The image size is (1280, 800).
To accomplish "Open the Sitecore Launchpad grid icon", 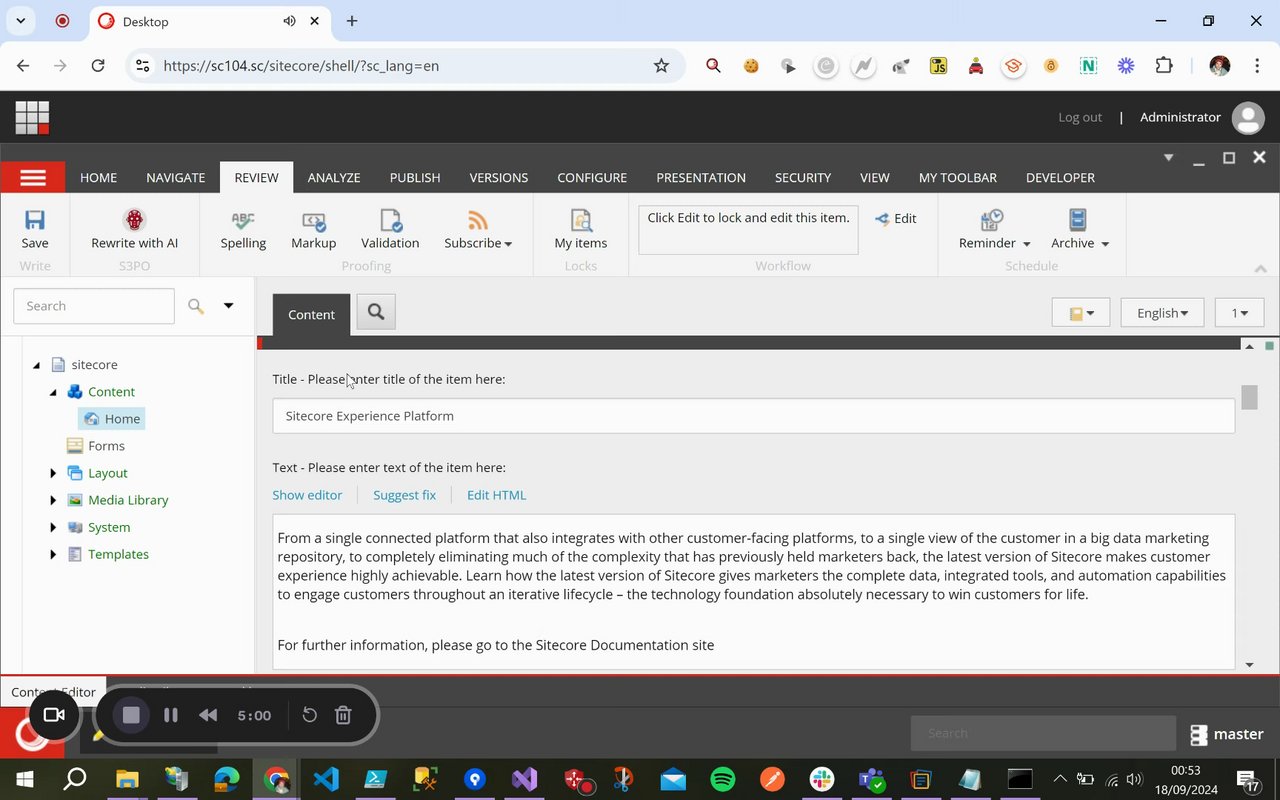I will 32,117.
